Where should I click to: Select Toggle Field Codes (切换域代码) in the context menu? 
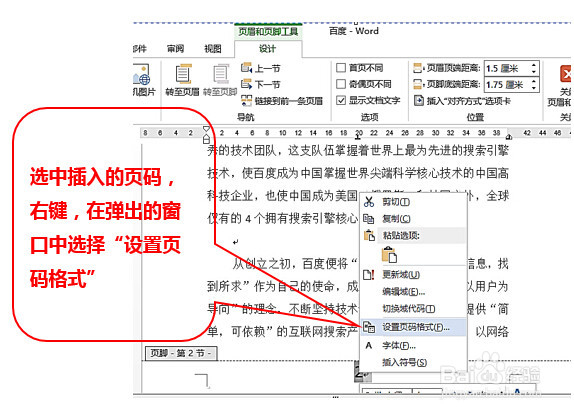(413, 309)
